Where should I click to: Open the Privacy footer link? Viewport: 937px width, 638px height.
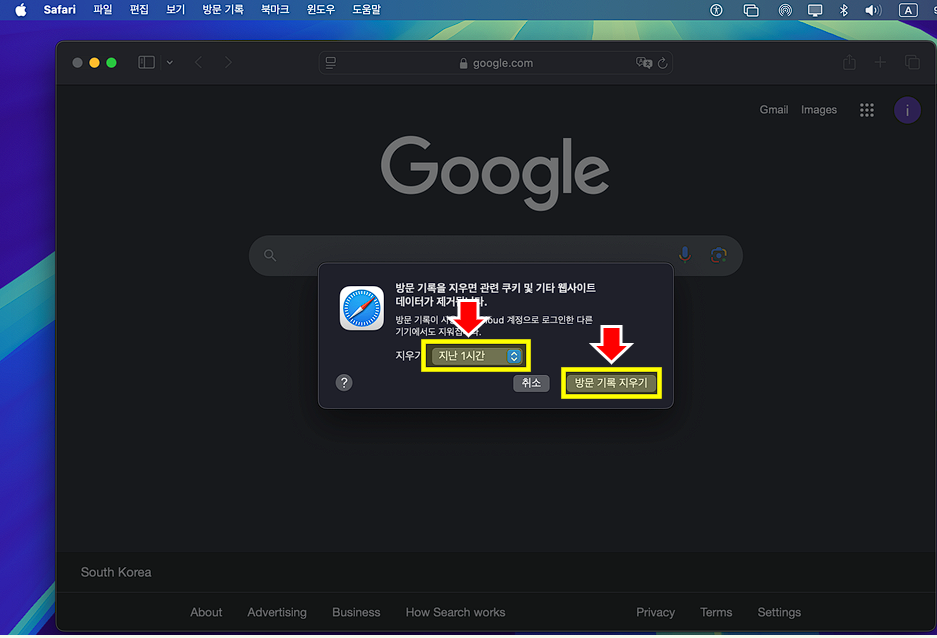pyautogui.click(x=655, y=612)
